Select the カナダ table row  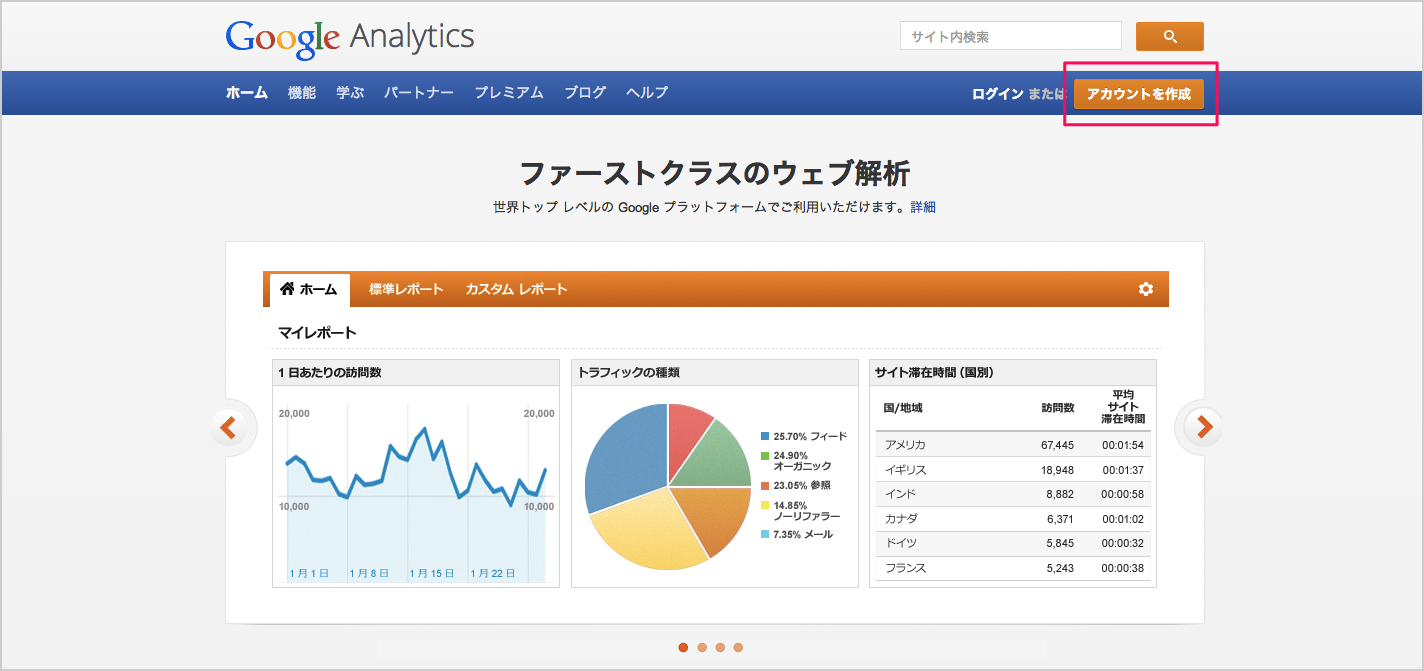point(1015,519)
